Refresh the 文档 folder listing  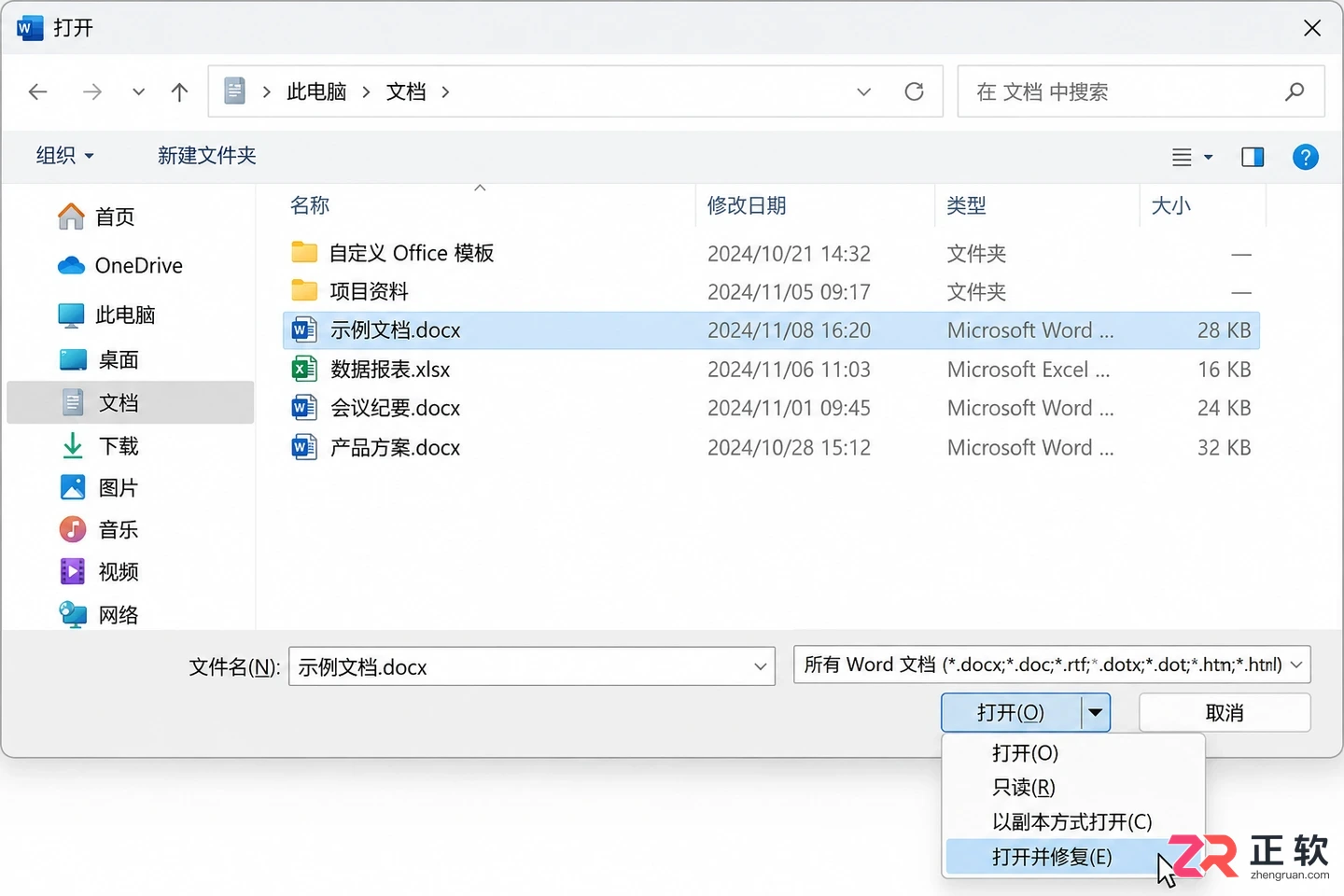coord(914,91)
